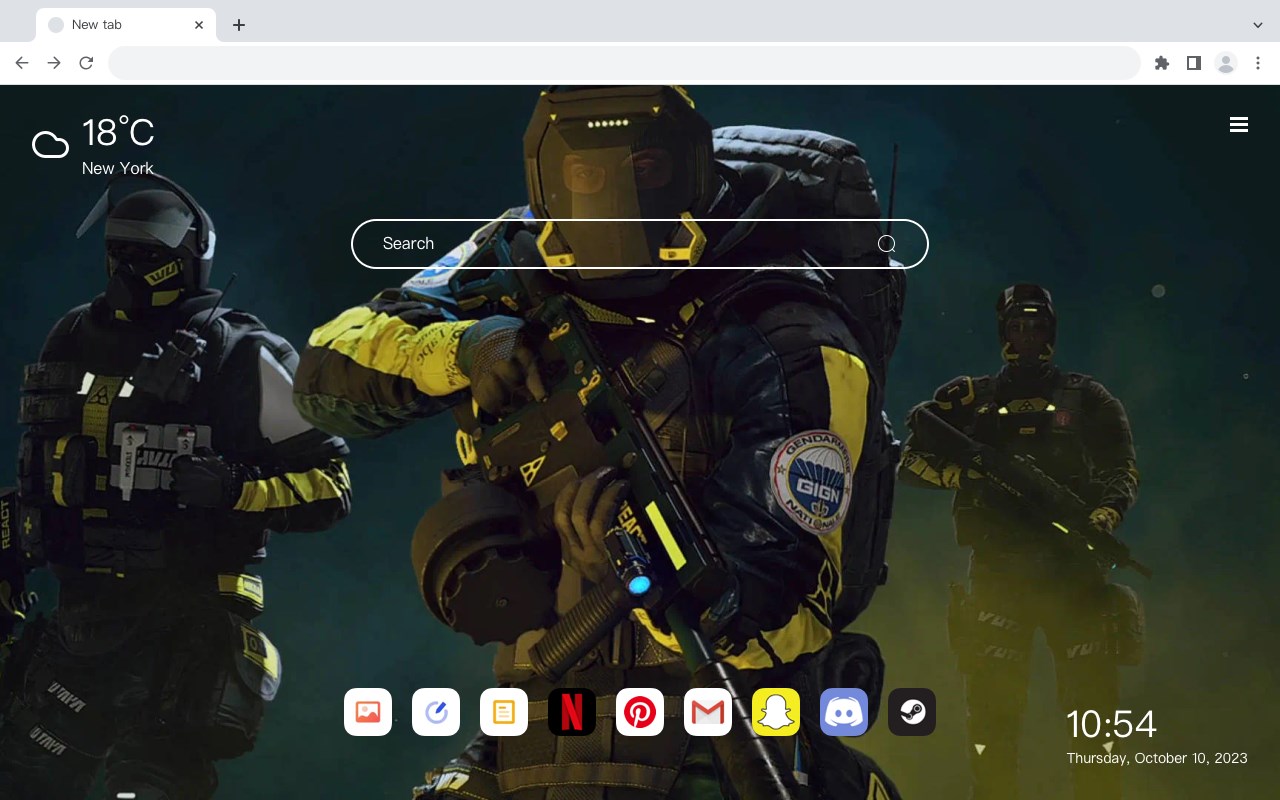Click the 10:54 clock display

coord(1111,724)
